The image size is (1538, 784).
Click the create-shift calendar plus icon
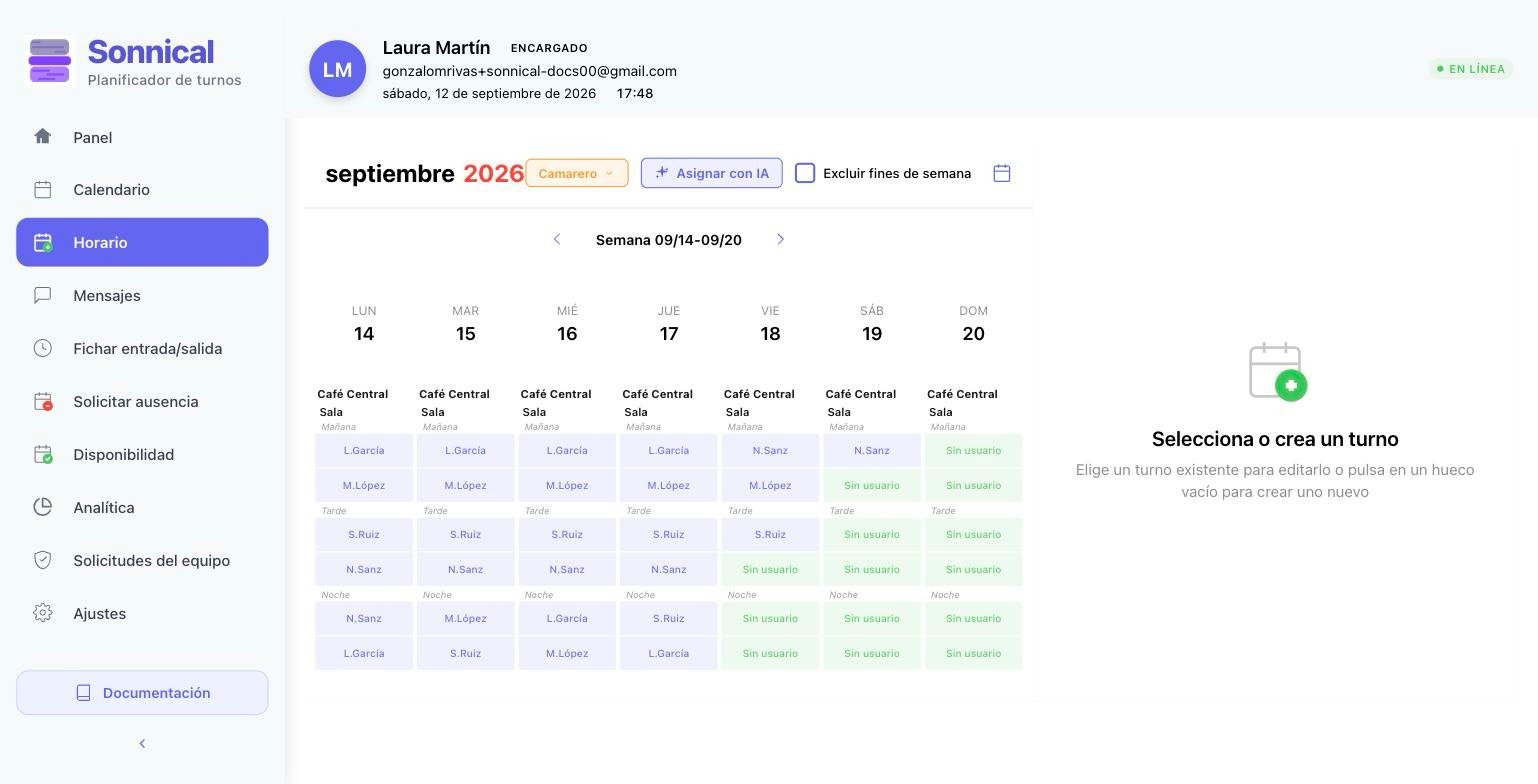click(x=1277, y=372)
